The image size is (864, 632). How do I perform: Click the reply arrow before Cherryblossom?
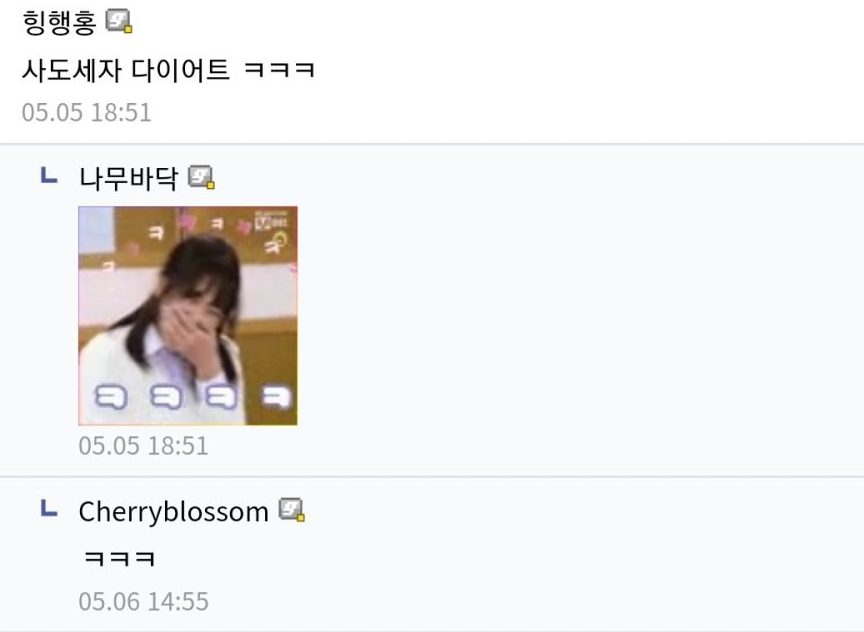point(49,508)
